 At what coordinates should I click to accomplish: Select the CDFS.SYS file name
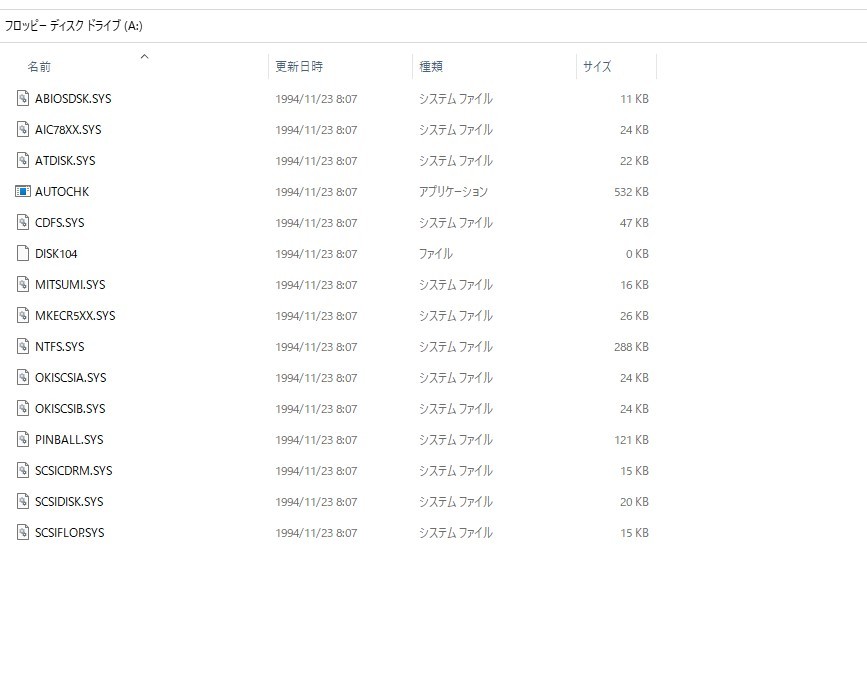60,222
